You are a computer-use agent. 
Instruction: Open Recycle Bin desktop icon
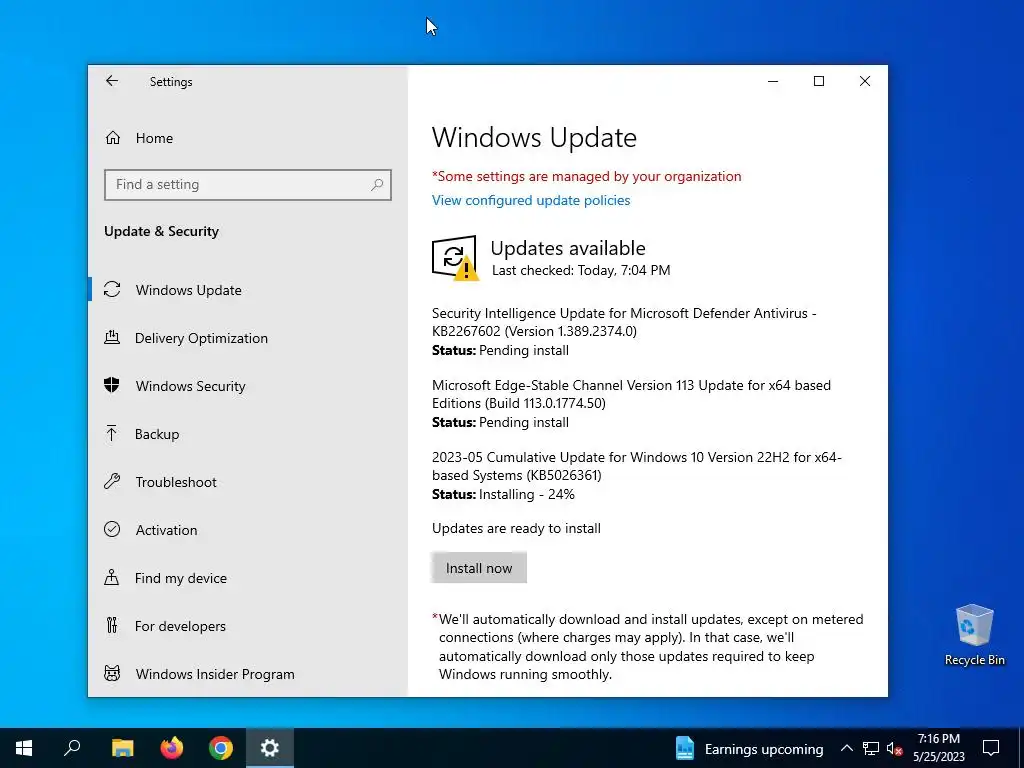click(x=974, y=635)
